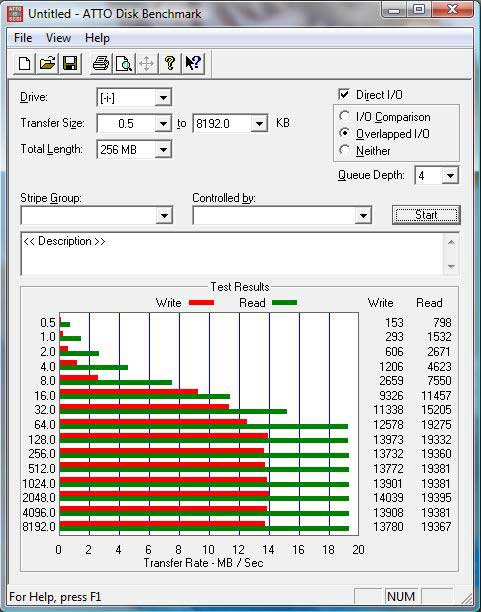Click write value 14039 for 2048.0 row
Viewport: 481px width, 612px height.
click(x=388, y=498)
